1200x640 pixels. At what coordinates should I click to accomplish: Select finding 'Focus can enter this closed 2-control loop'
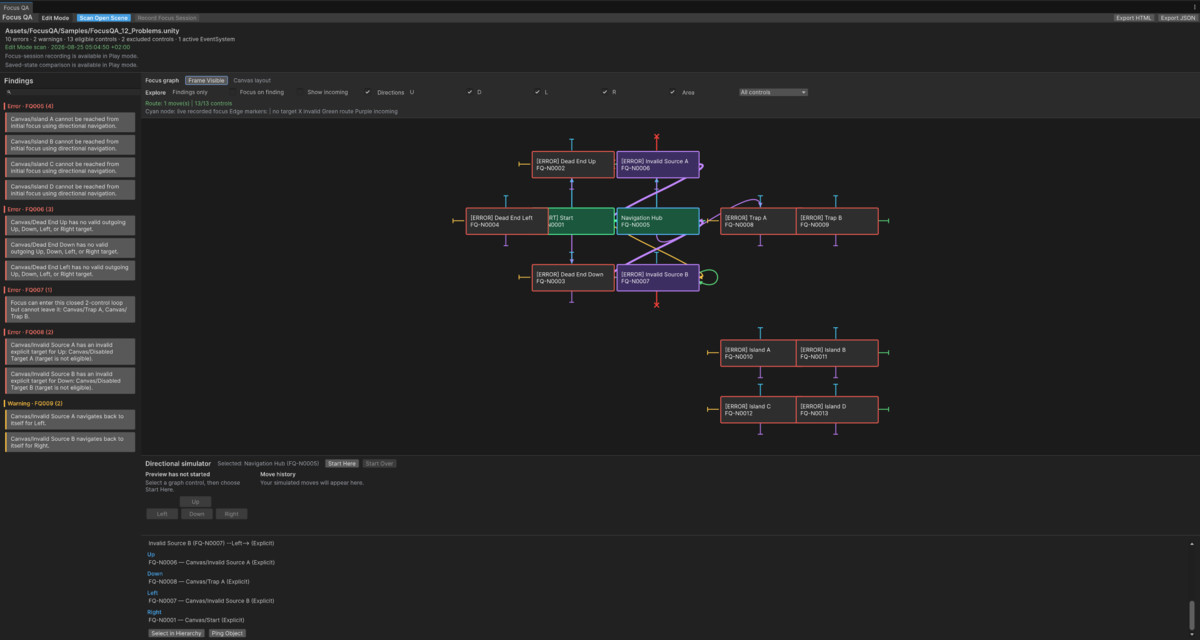[70, 309]
